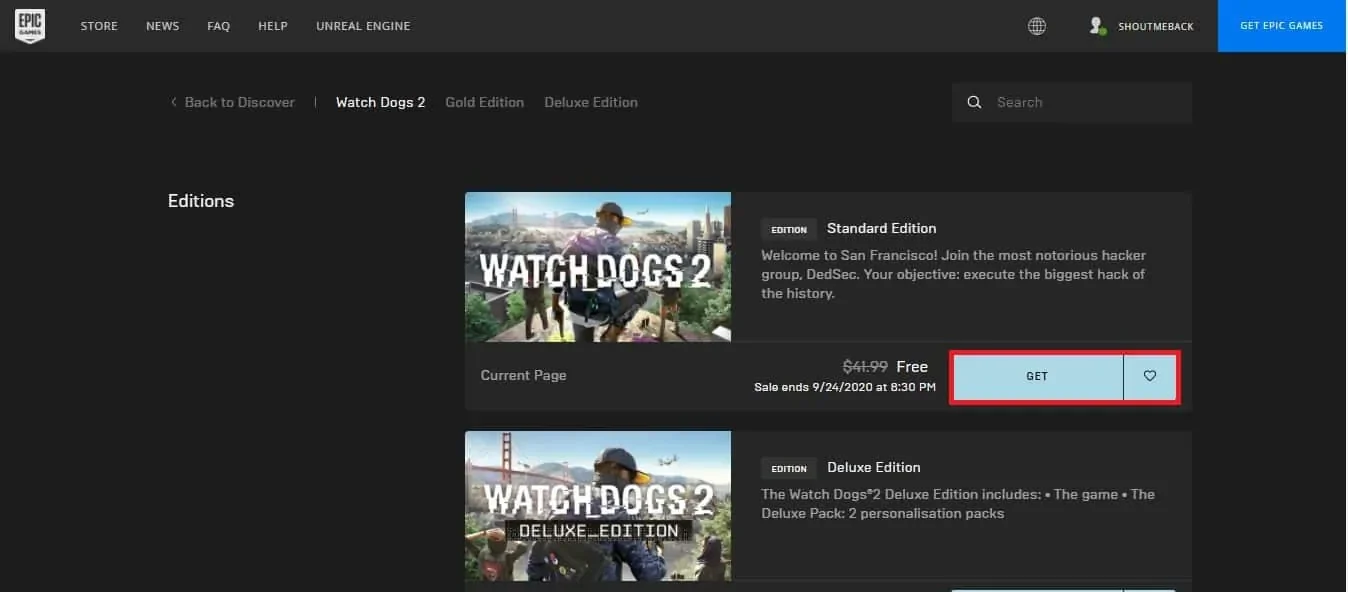Click the Epic Games logo
Screen dimensions: 1348x592
[x=29, y=26]
